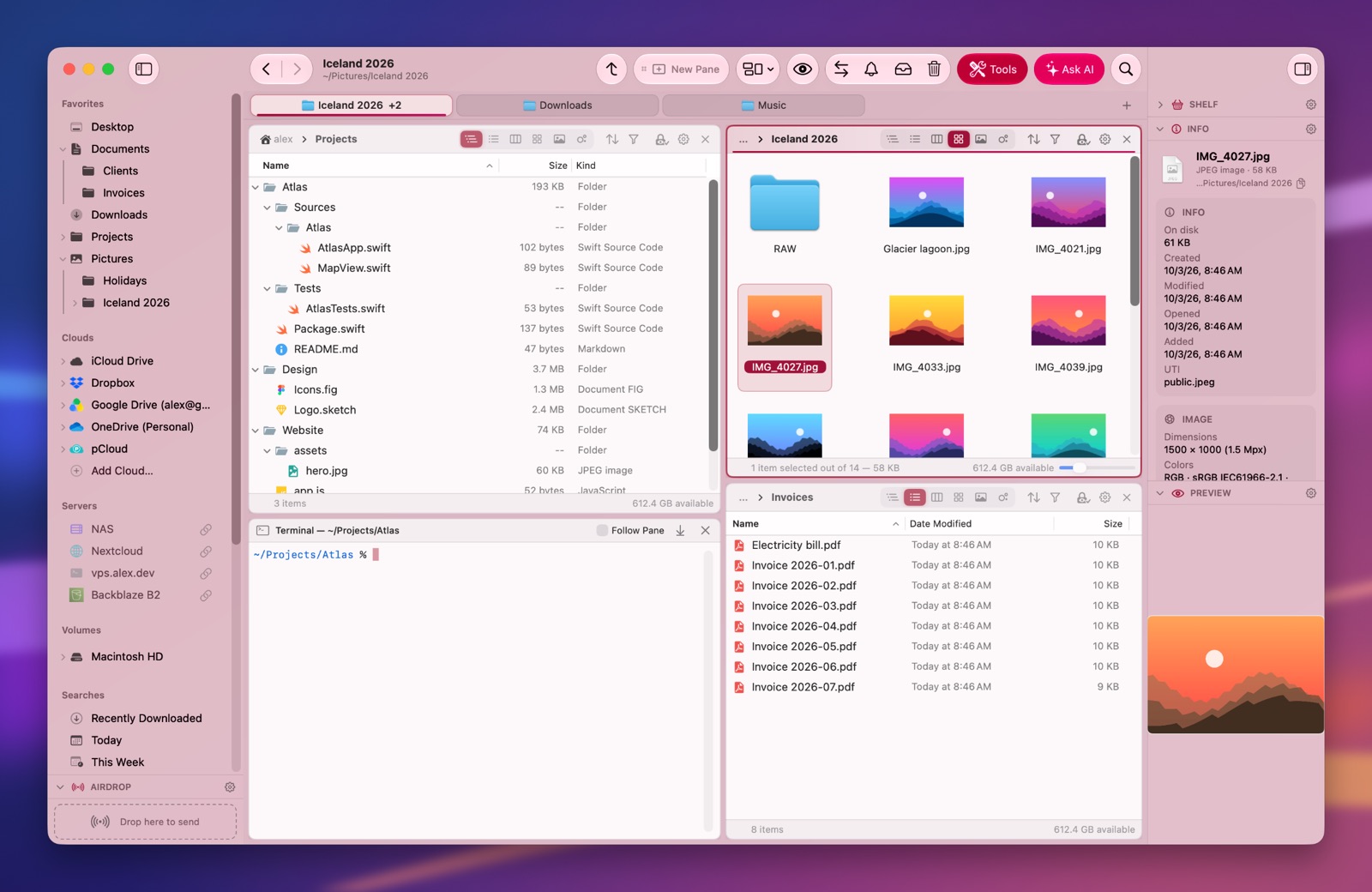Click Add Cloud... in sidebar
This screenshot has width=1372, height=892.
pos(122,471)
